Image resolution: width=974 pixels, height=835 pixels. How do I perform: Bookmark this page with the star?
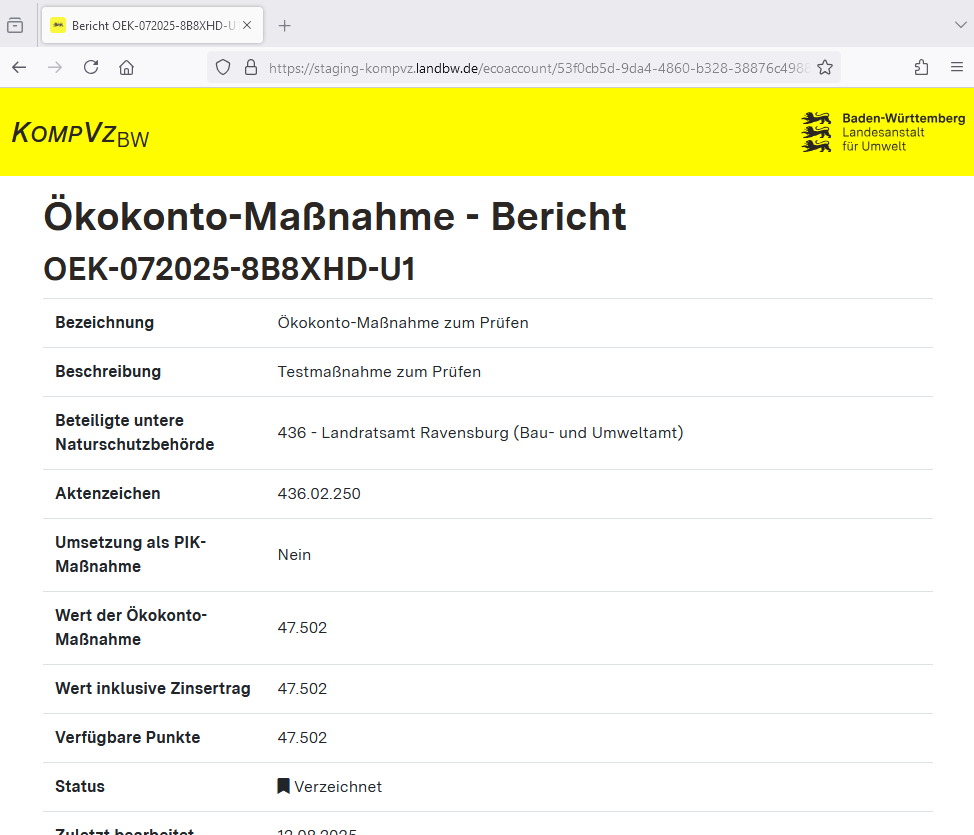click(825, 67)
